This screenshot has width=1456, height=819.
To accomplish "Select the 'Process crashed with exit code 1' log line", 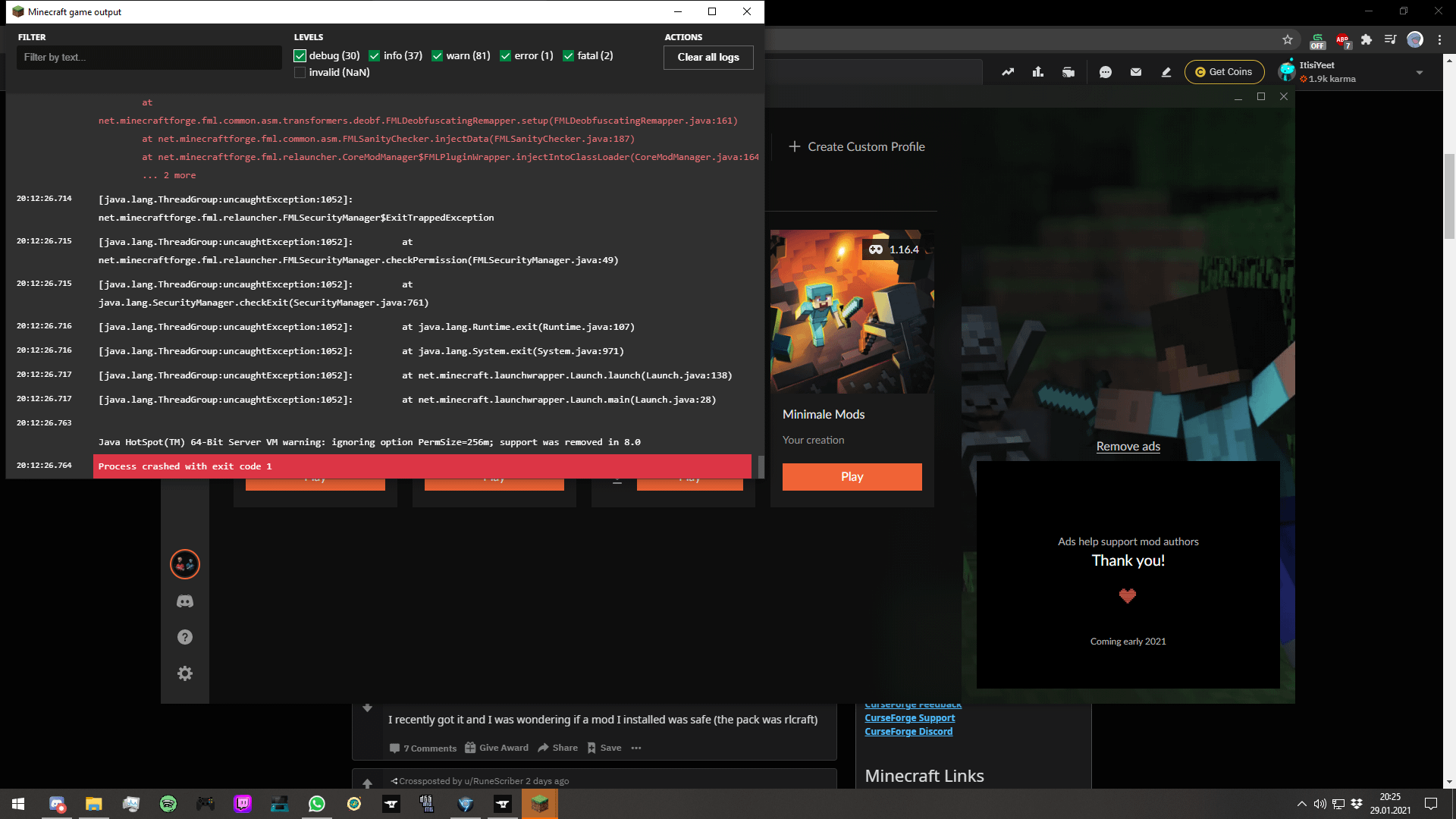I will pyautogui.click(x=422, y=466).
